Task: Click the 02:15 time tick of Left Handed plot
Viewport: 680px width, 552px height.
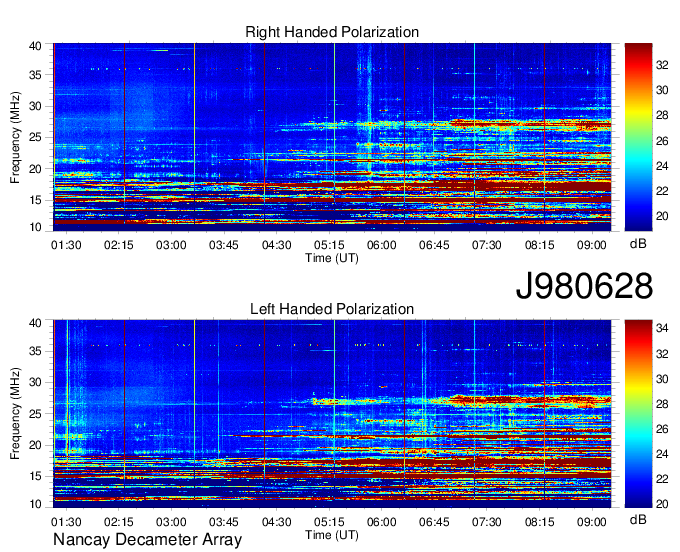Action: click(x=118, y=522)
